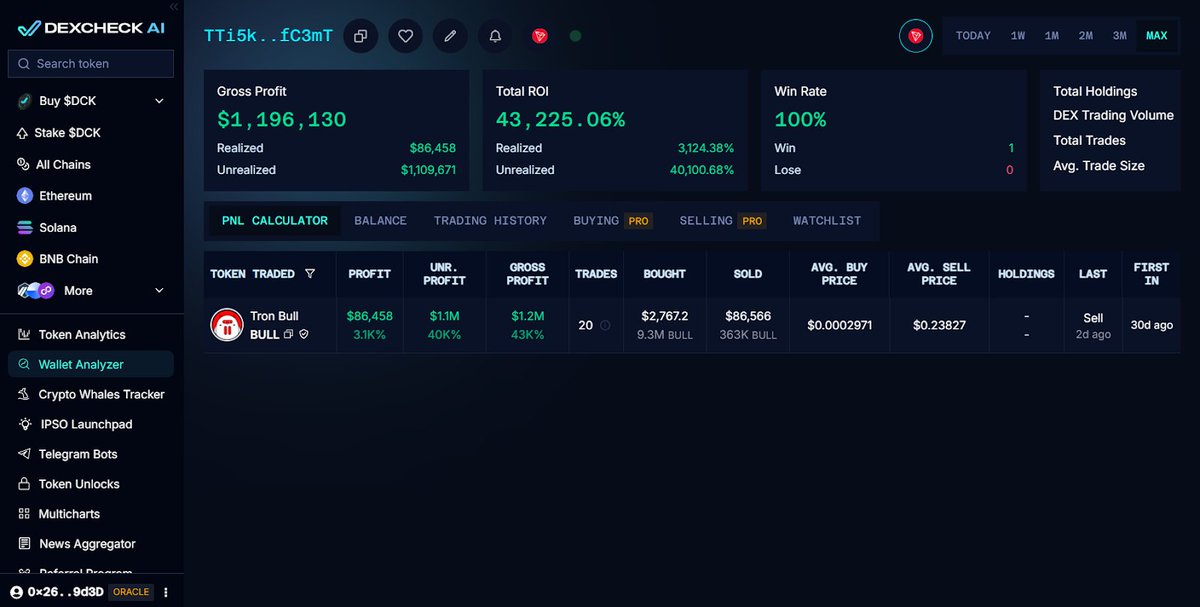Viewport: 1200px width, 607px height.
Task: Sort by BOUGHT column header
Action: (x=664, y=274)
